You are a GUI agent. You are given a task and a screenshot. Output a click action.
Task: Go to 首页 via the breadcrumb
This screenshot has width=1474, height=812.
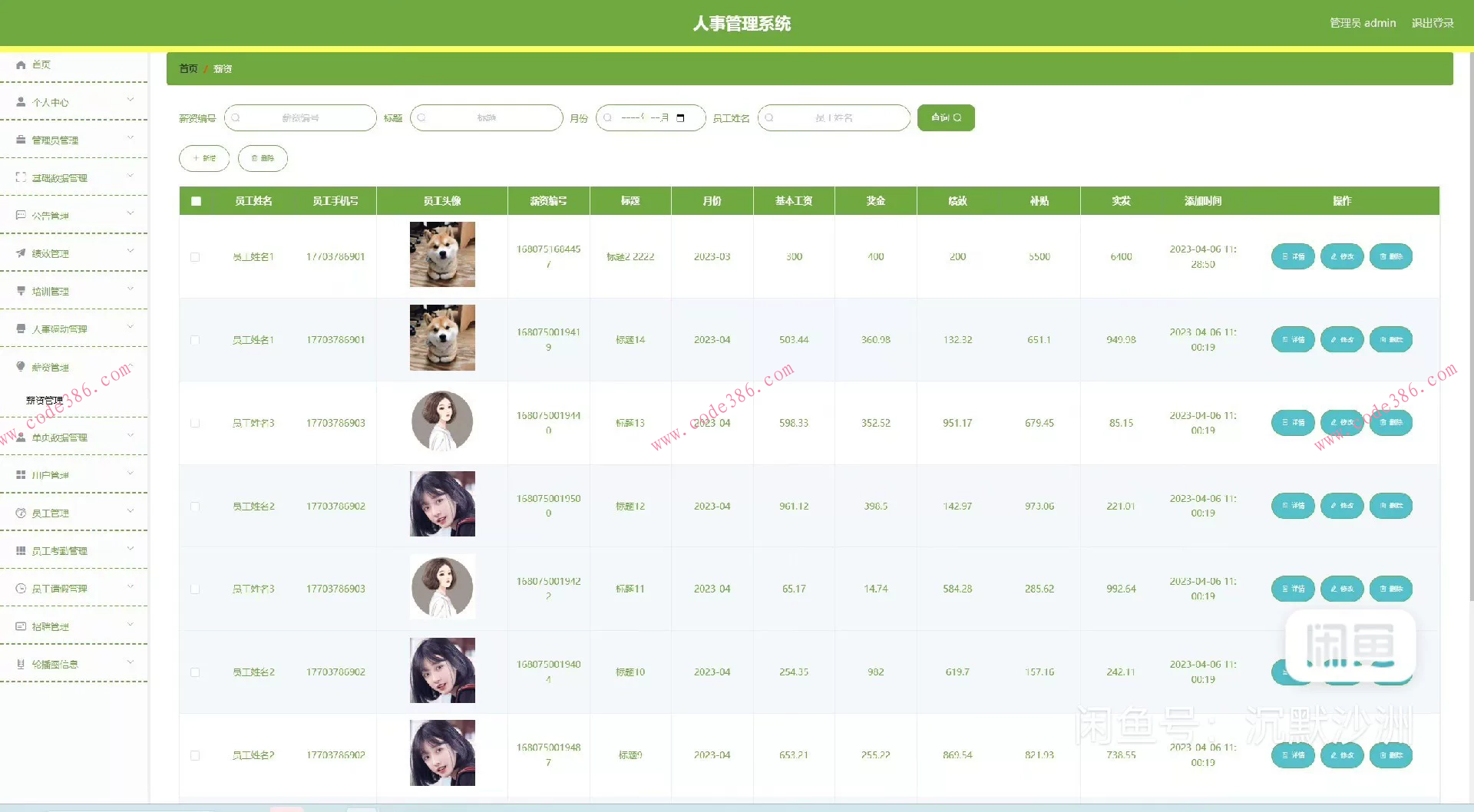(x=188, y=69)
